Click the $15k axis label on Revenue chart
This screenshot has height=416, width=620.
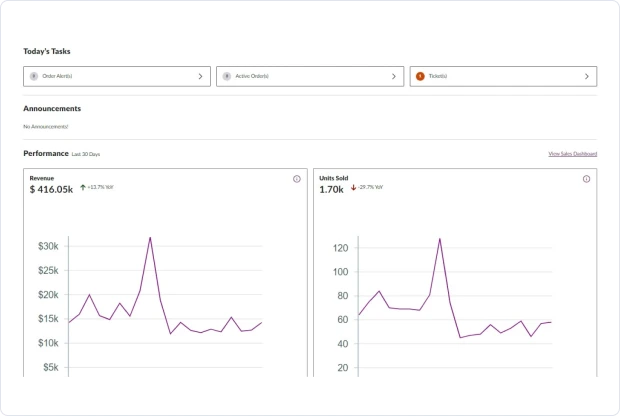[48, 319]
